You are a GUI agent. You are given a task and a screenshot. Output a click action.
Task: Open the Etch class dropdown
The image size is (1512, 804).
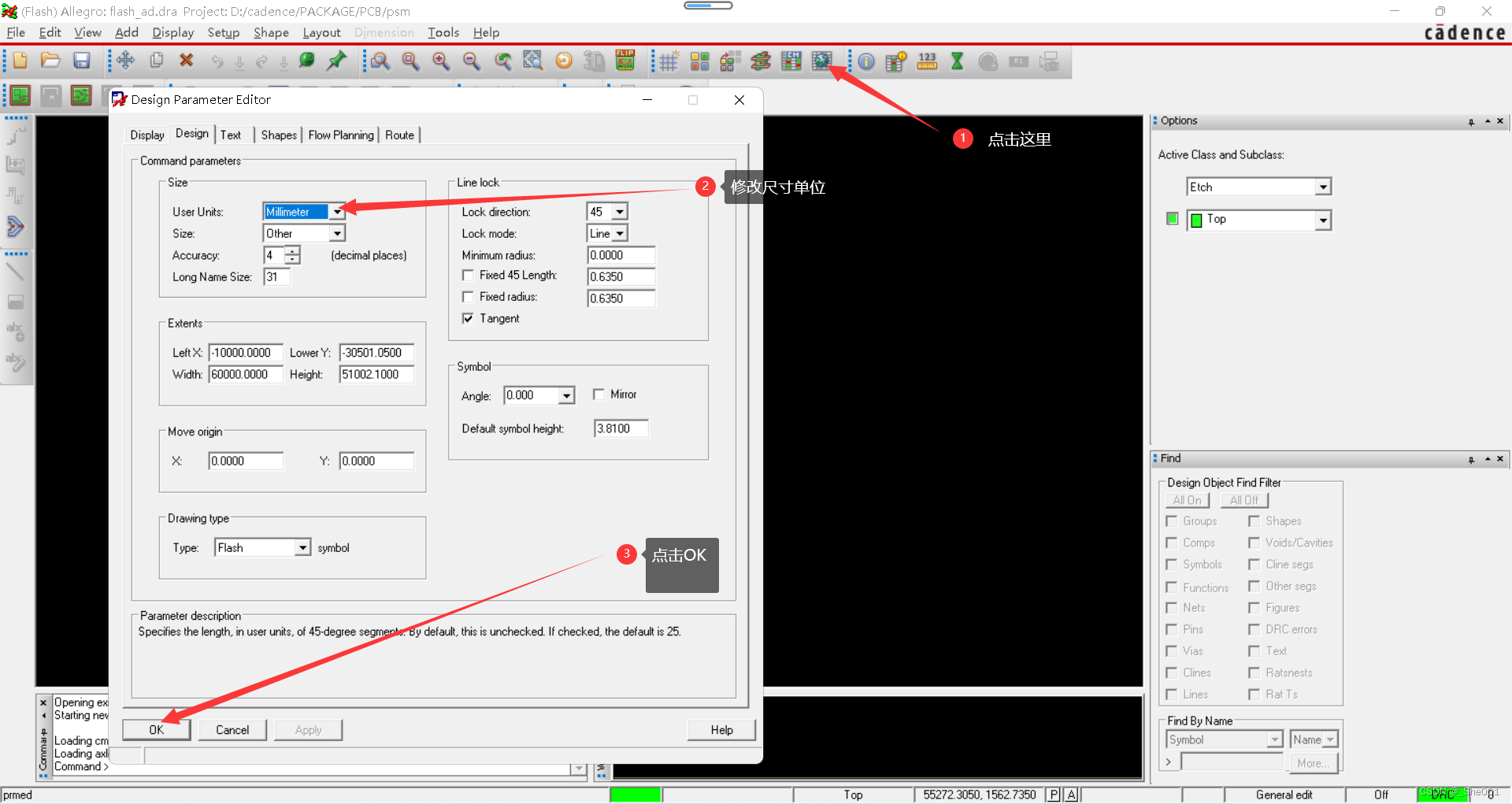(1323, 187)
